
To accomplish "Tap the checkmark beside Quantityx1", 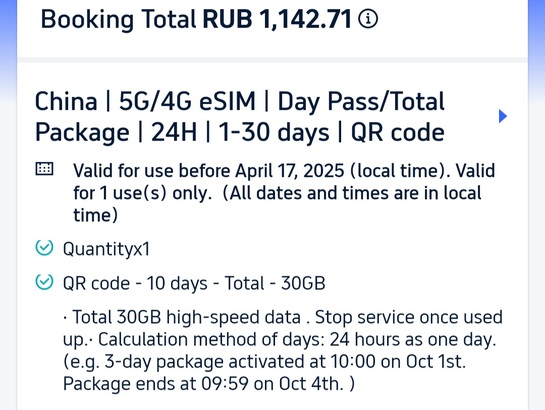I will [x=44, y=248].
